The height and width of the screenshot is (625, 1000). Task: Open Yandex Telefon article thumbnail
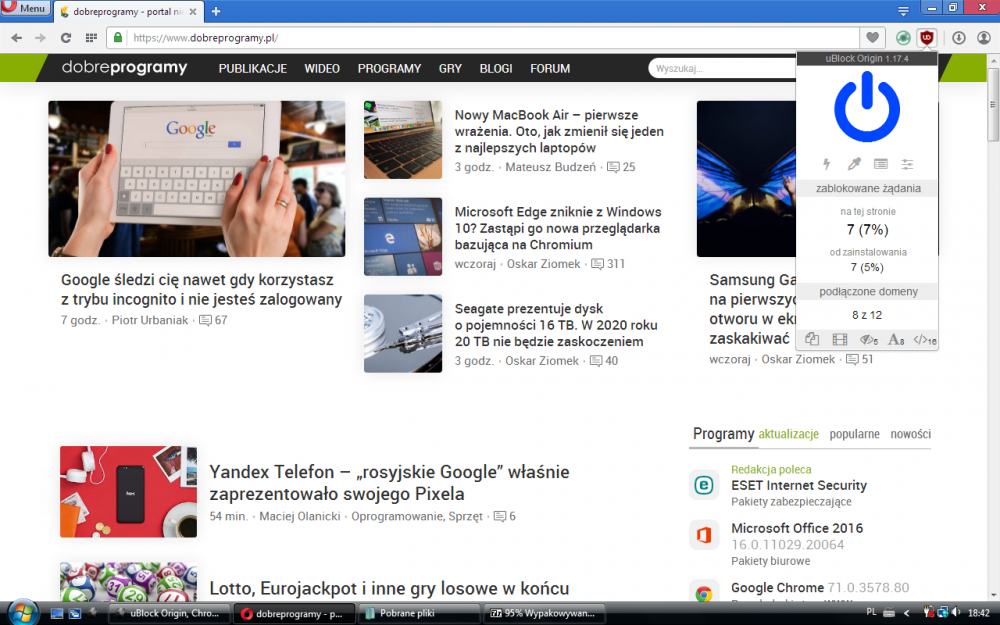128,492
